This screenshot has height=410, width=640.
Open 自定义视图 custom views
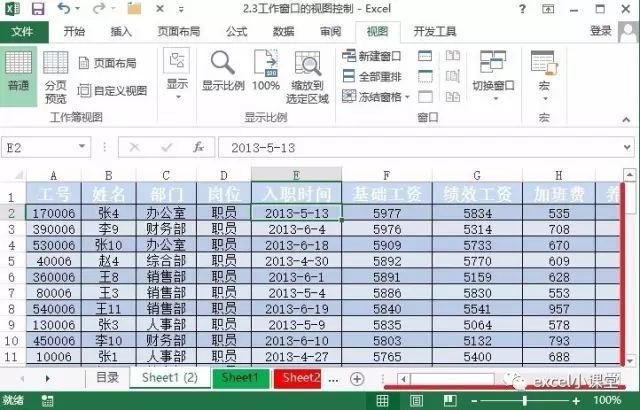point(112,91)
